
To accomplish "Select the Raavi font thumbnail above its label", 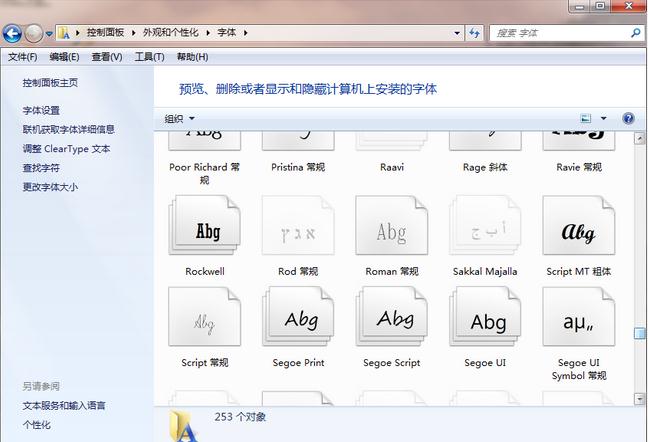I will (391, 141).
